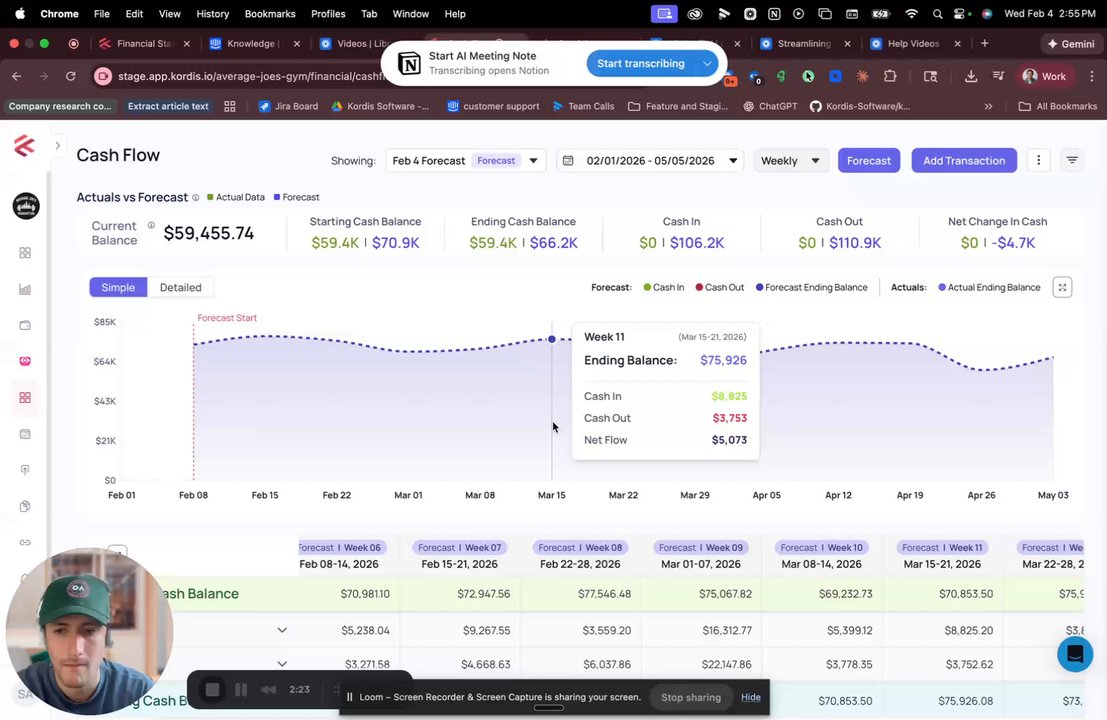The height and width of the screenshot is (720, 1107).
Task: Click the calendar icon in date range
Action: pyautogui.click(x=568, y=161)
